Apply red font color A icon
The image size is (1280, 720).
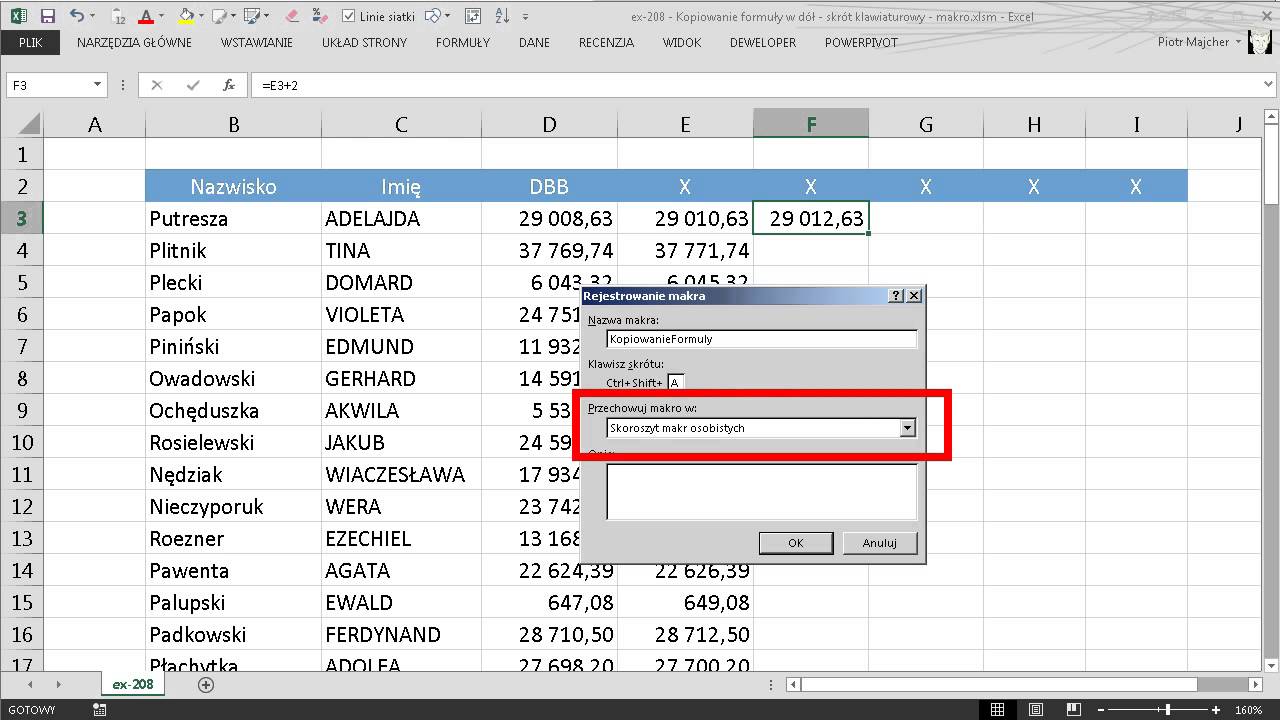click(x=146, y=16)
